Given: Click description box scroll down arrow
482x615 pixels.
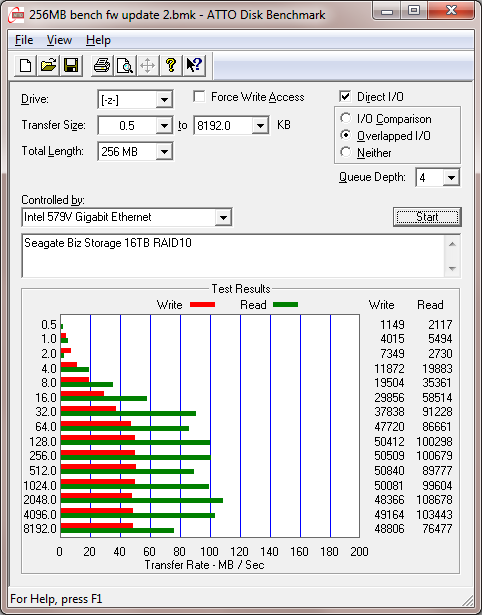Looking at the screenshot, I should pyautogui.click(x=452, y=269).
